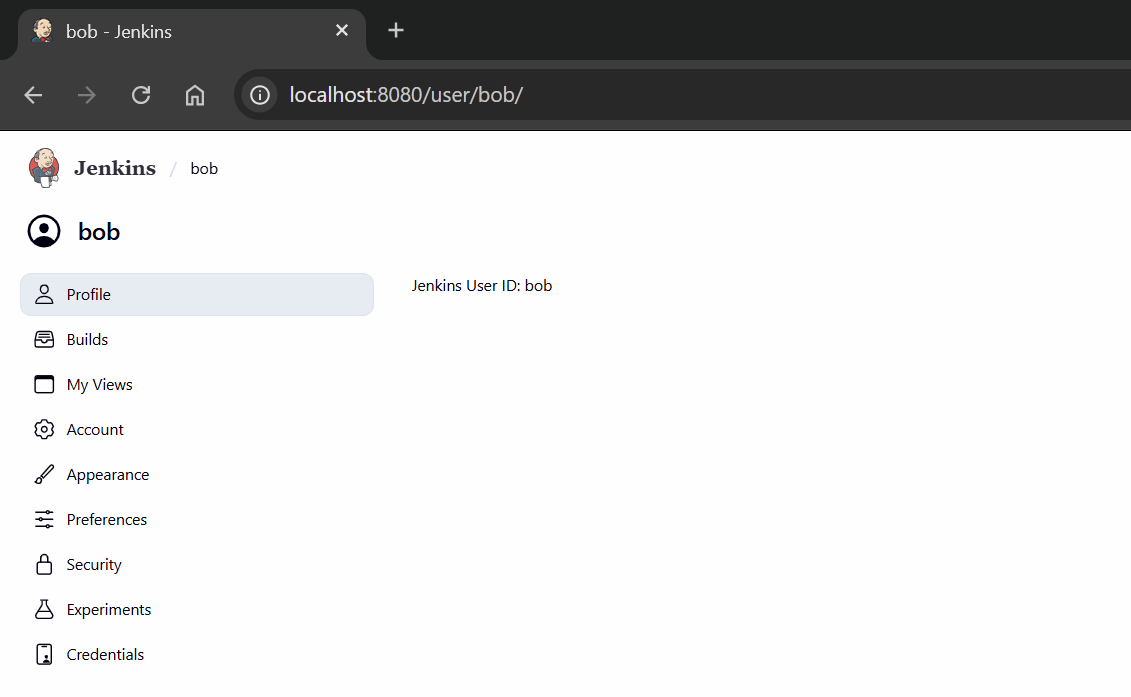1131x697 pixels.
Task: Open the My Views sidebar item
Action: tap(197, 385)
